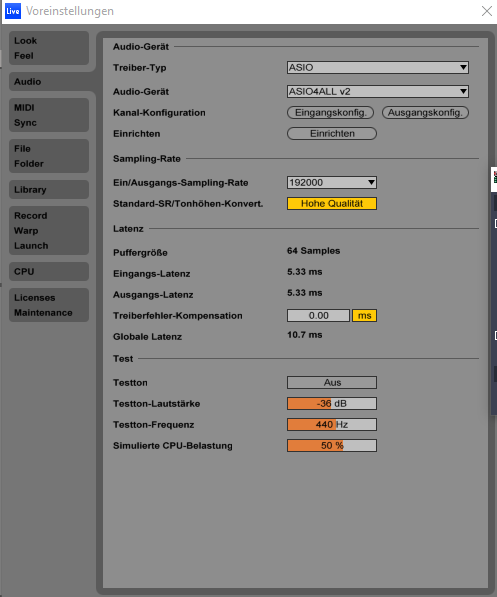
Task: Toggle the Hohe Qualität conversion button
Action: (x=332, y=203)
